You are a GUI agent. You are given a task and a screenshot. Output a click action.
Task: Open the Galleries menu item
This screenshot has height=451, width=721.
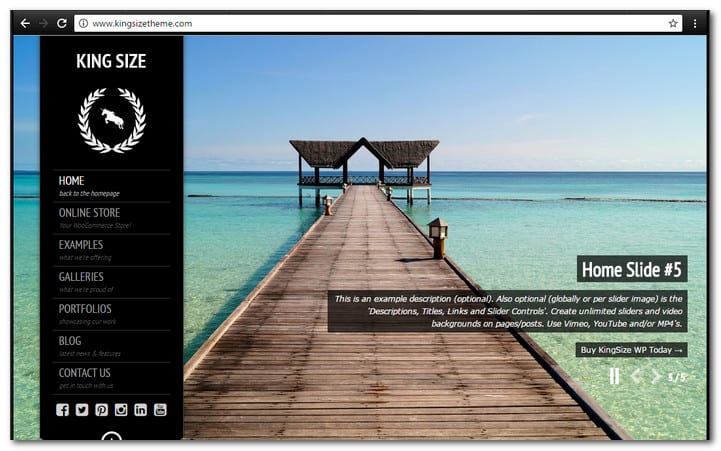click(x=81, y=277)
